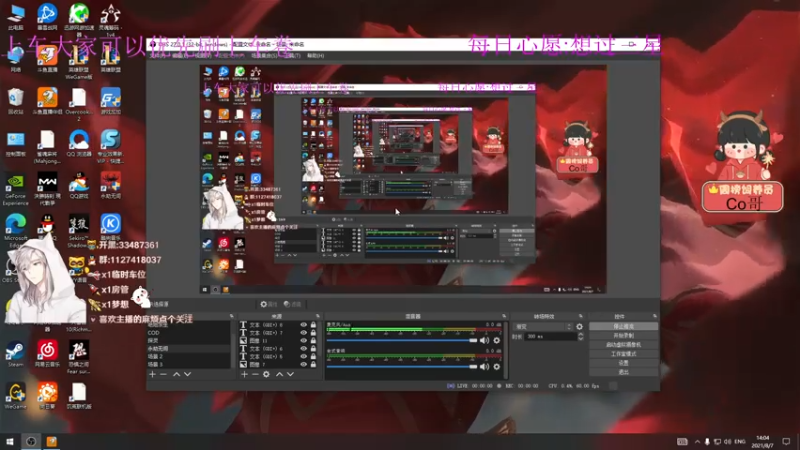Viewport: 800px width, 450px height.
Task: Open notification center in system tray
Action: pos(786,441)
